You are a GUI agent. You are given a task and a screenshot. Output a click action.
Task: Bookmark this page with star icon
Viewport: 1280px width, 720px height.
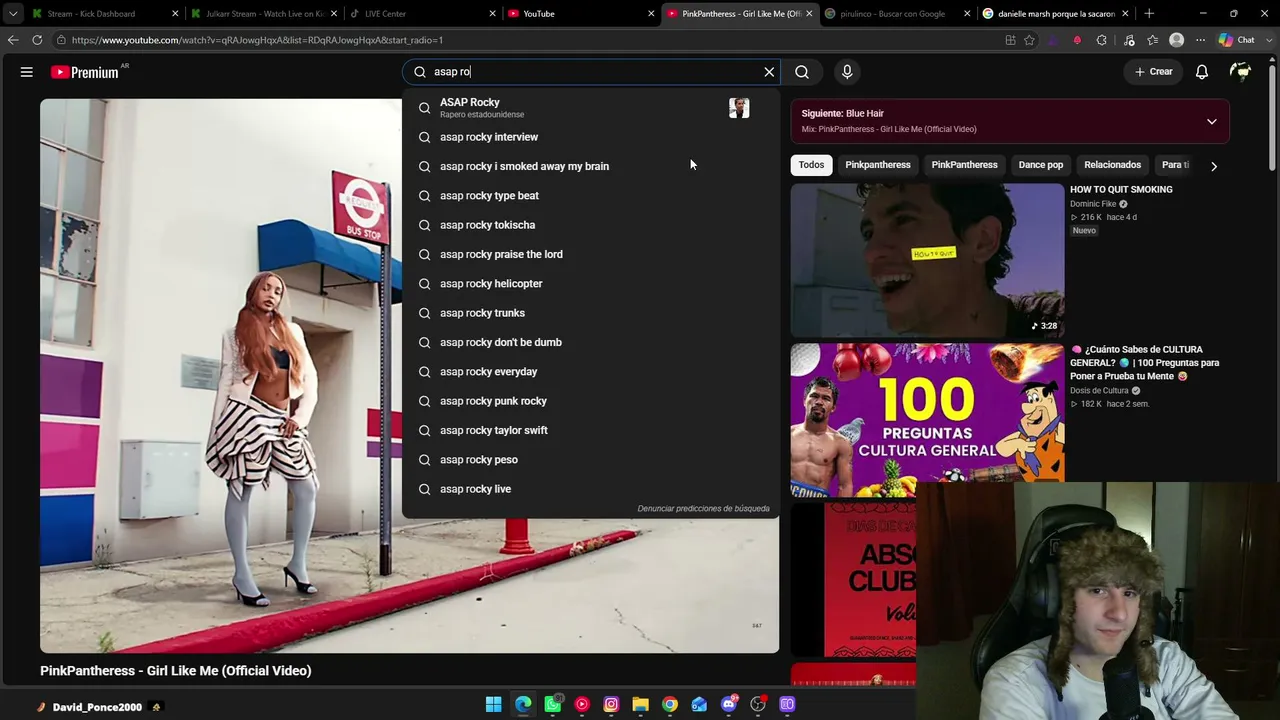(x=1029, y=40)
